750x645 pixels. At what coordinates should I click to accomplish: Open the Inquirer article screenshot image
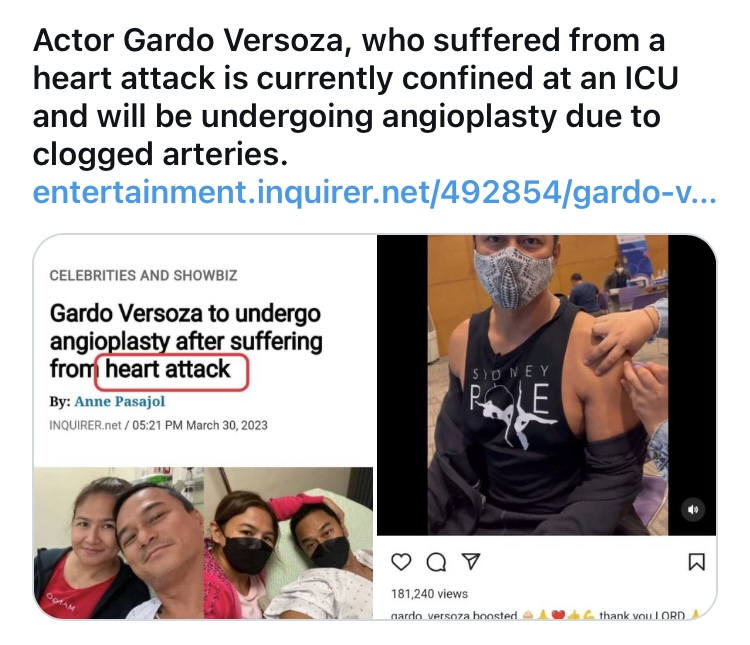(203, 427)
